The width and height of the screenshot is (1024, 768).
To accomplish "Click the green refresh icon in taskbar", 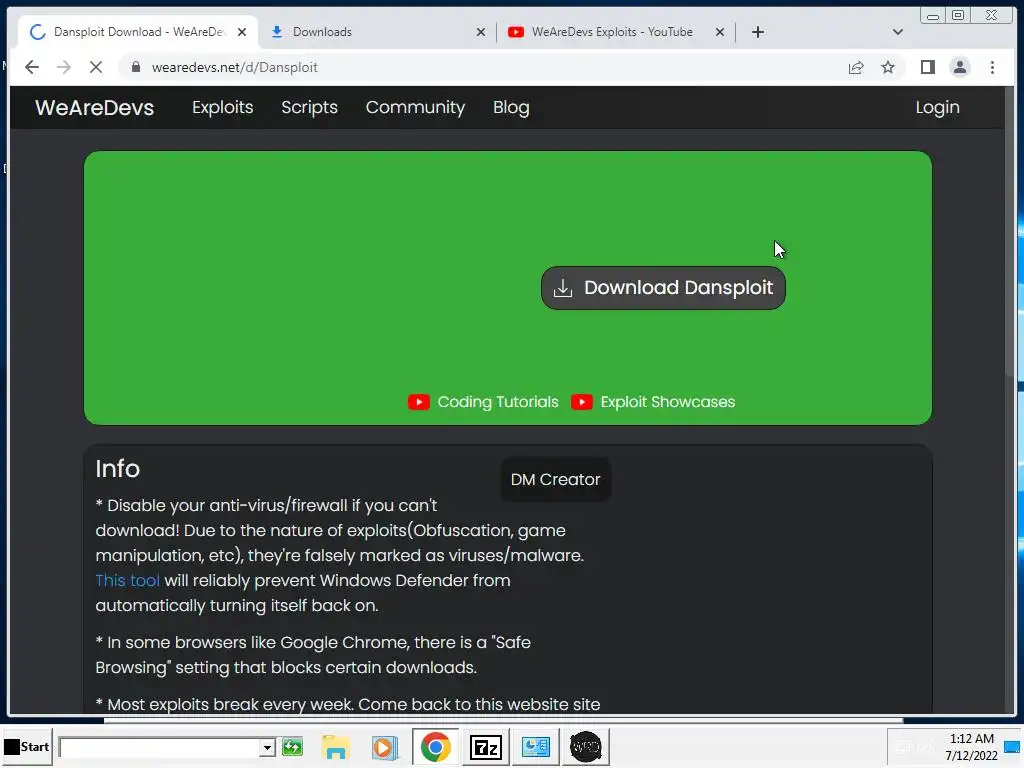I will pyautogui.click(x=293, y=746).
